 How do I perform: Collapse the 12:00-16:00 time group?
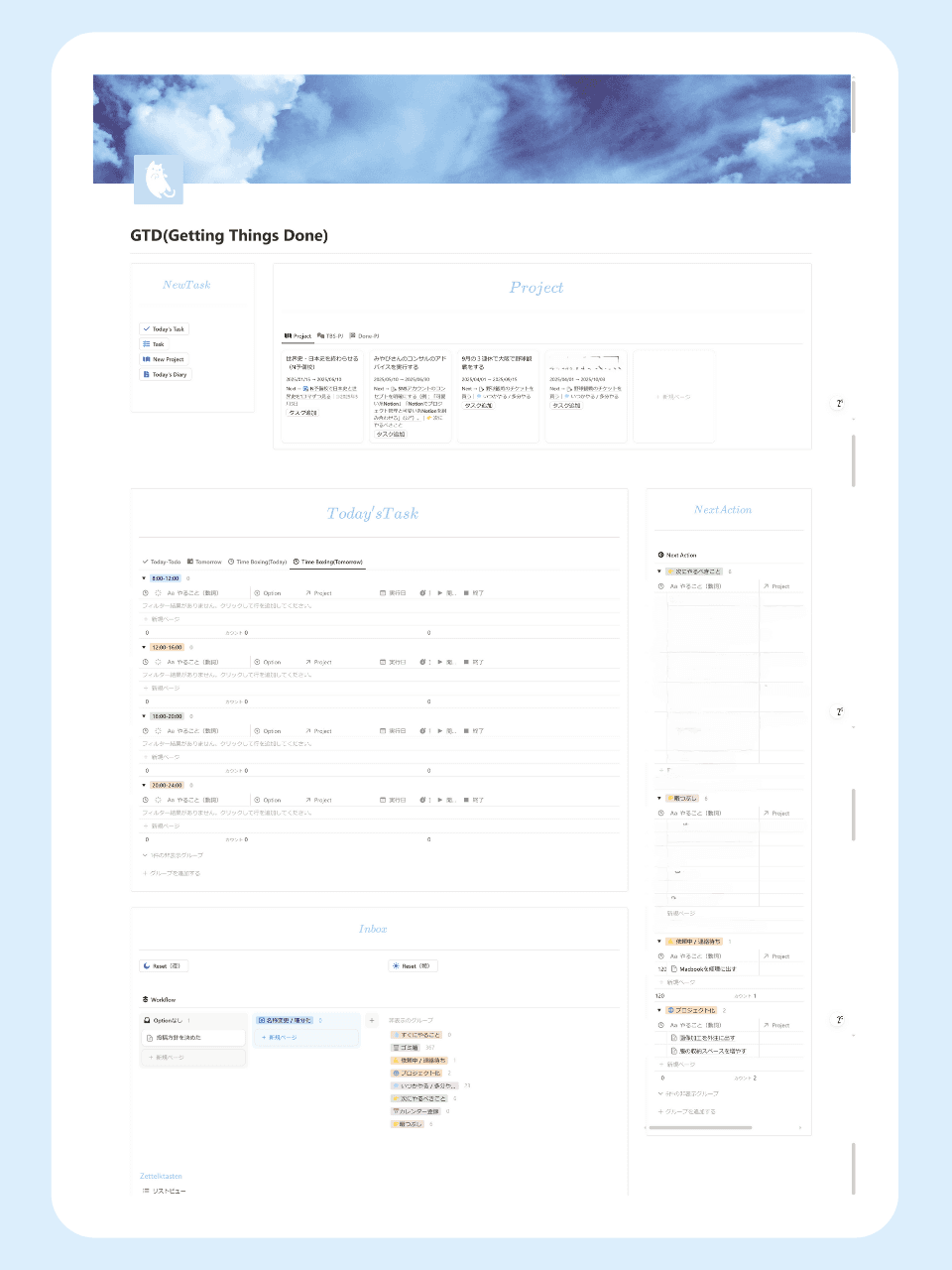pyautogui.click(x=144, y=647)
